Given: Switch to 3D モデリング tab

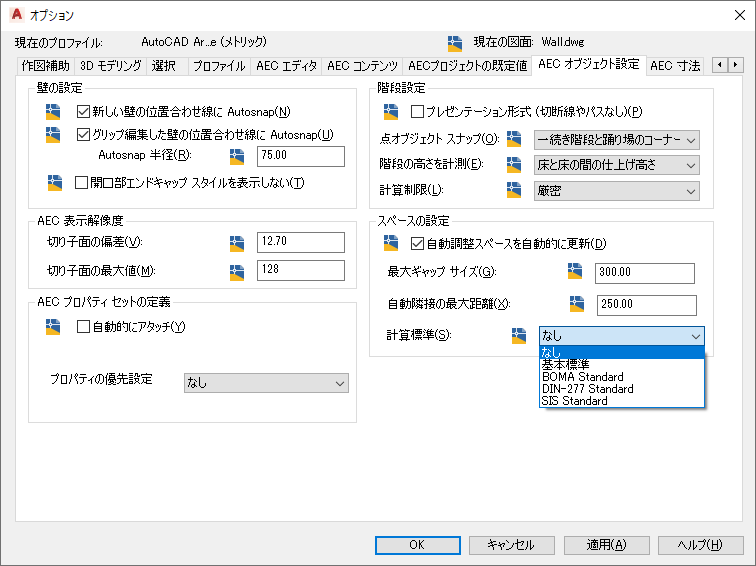Looking at the screenshot, I should [110, 66].
